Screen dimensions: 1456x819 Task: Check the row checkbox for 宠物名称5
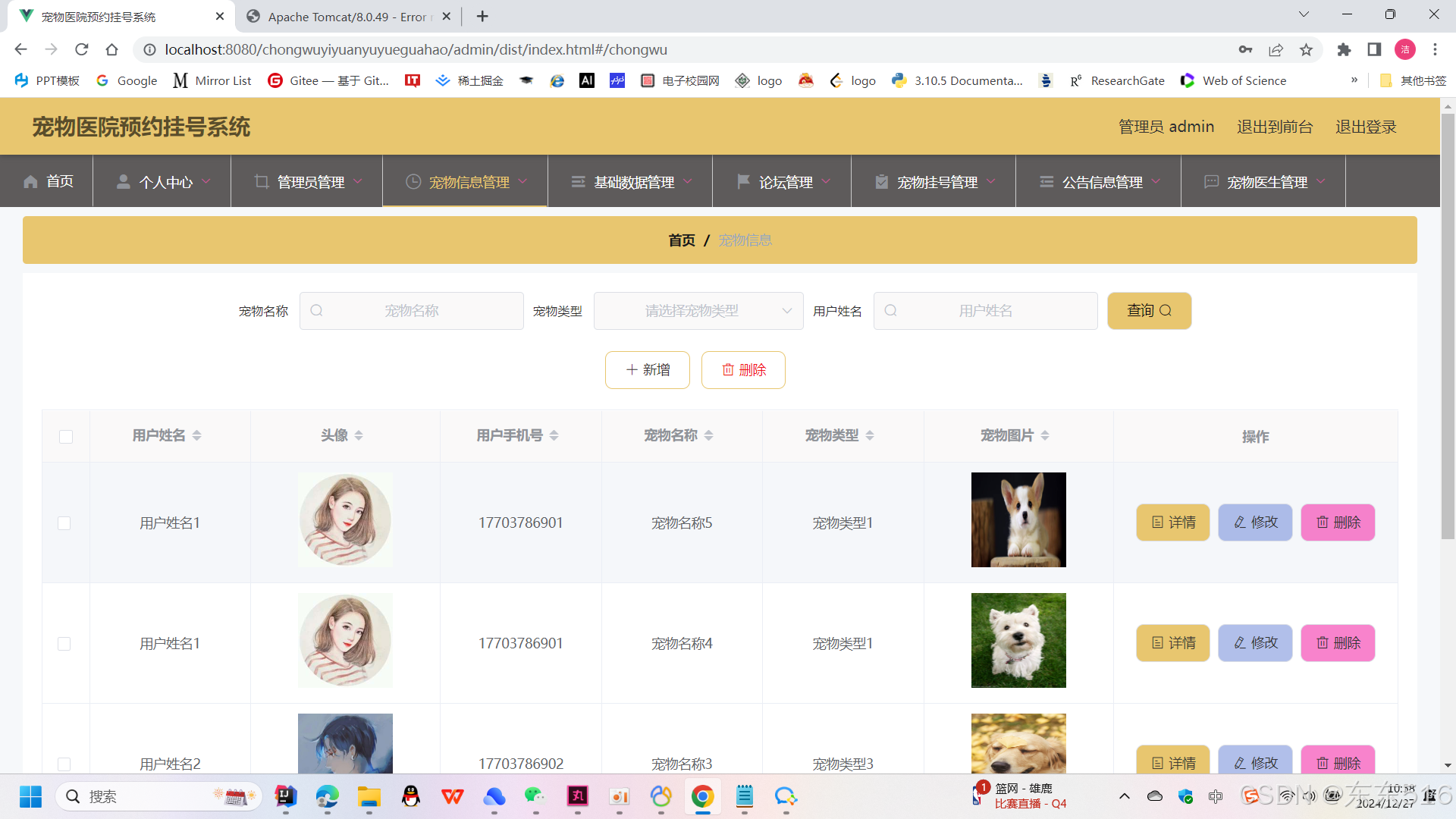pyautogui.click(x=64, y=523)
